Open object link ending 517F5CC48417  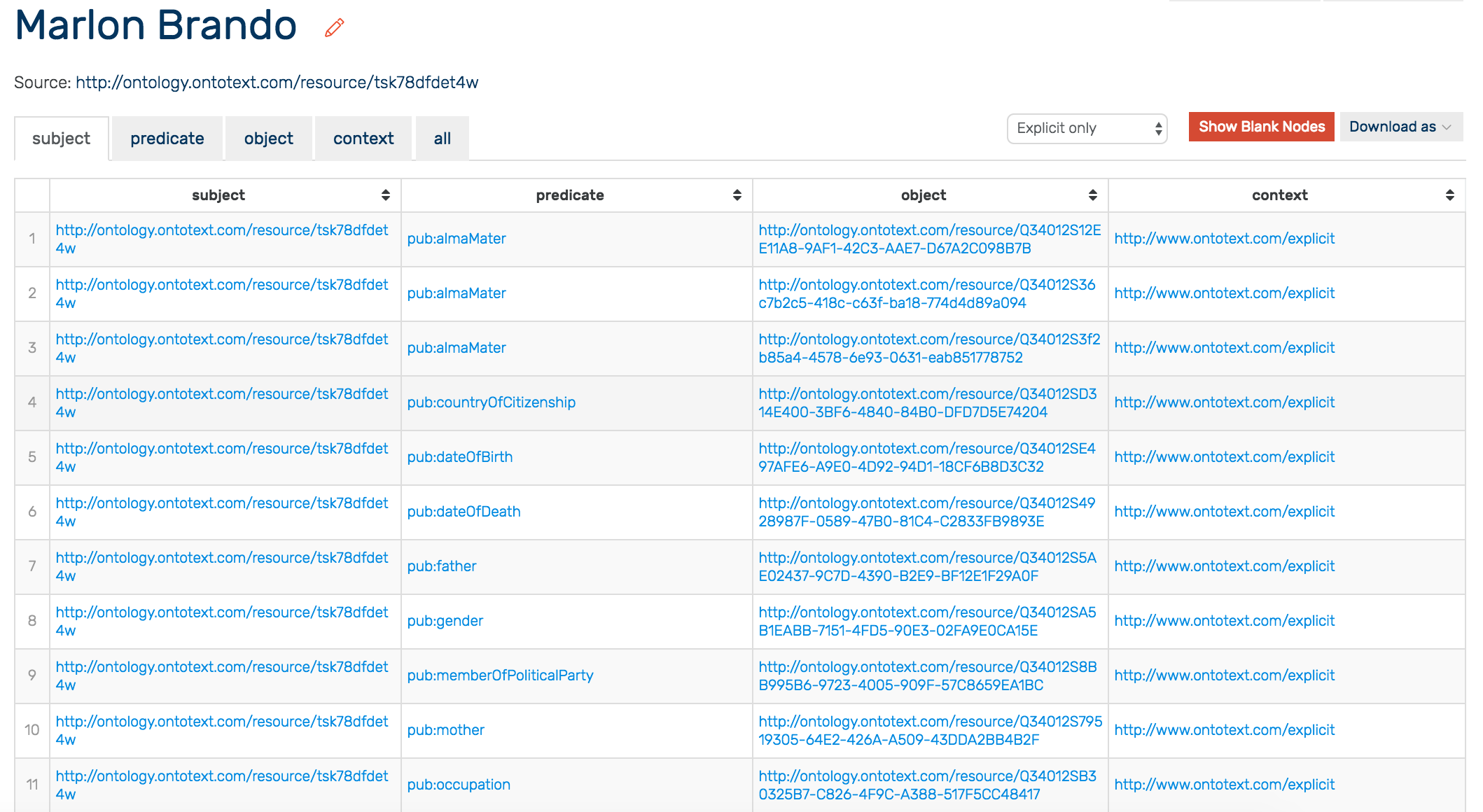928,785
